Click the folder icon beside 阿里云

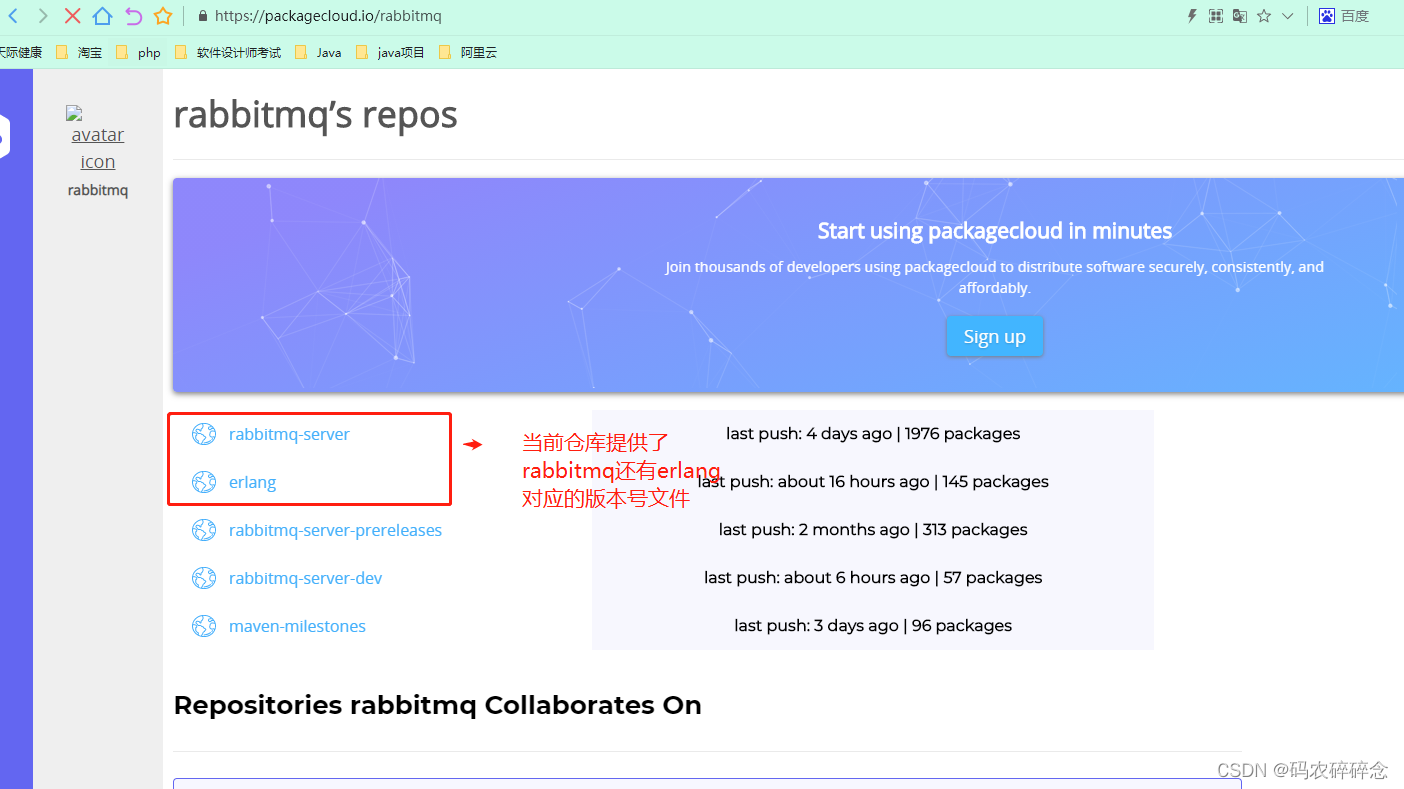[x=444, y=52]
